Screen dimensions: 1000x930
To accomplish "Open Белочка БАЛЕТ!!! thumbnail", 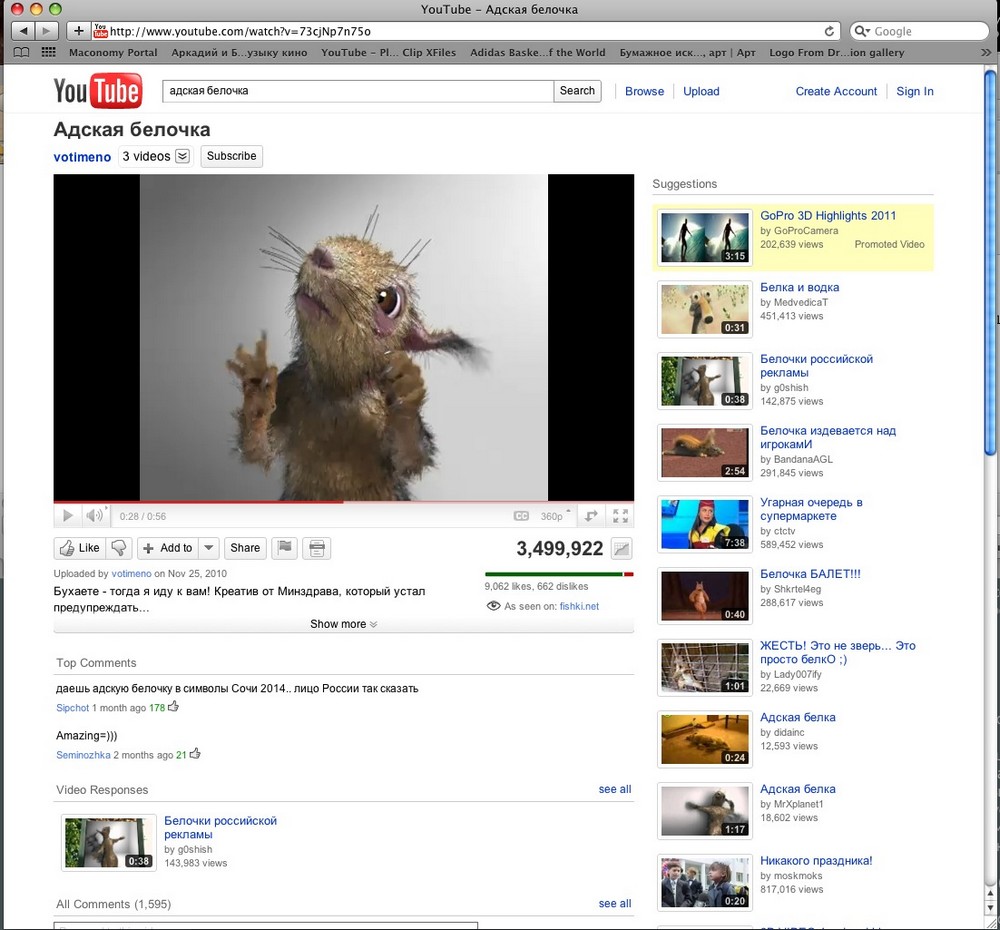I will [x=705, y=596].
